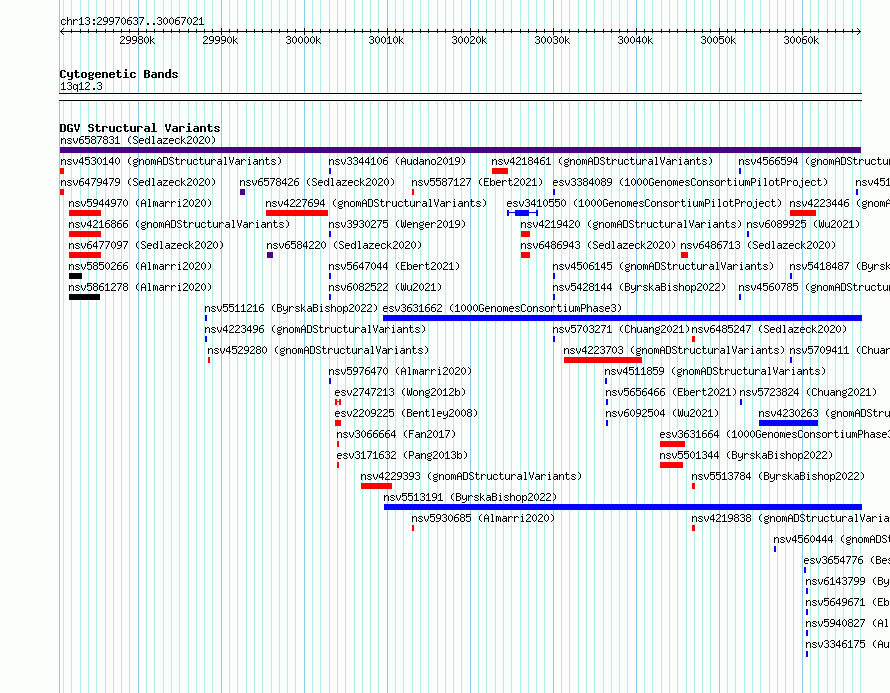Click nsv6479479 (Sedlazeck2020) label
The width and height of the screenshot is (890, 693).
(138, 182)
